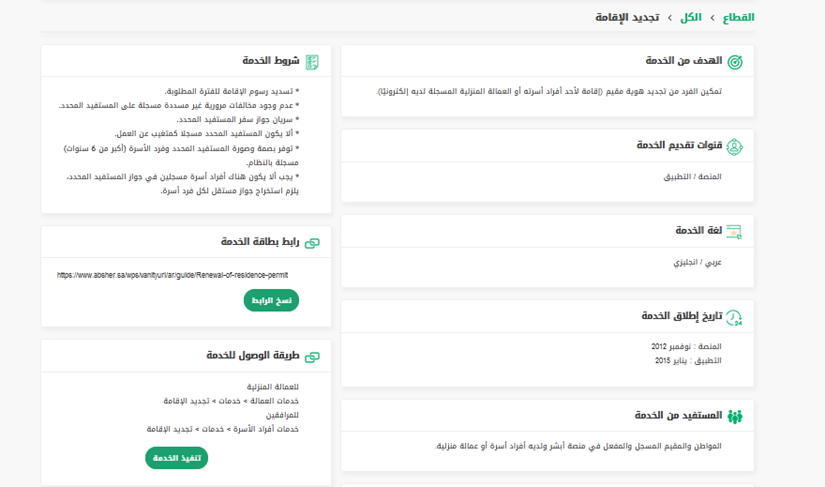Click the people icon beside المستفيد من الخدمة
Screen dimensions: 825x487
[735, 416]
